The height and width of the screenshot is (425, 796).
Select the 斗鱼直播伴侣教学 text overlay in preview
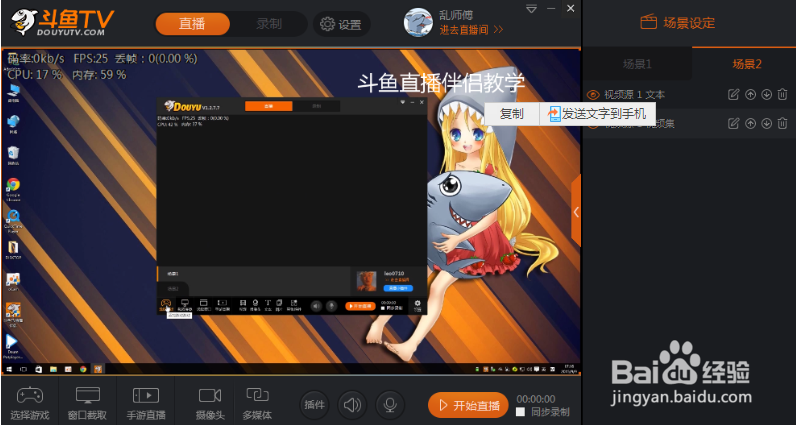click(441, 83)
